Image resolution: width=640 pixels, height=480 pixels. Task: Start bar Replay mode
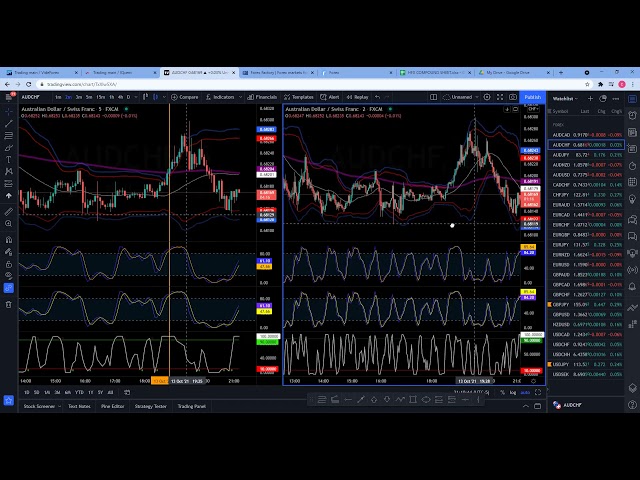358,97
